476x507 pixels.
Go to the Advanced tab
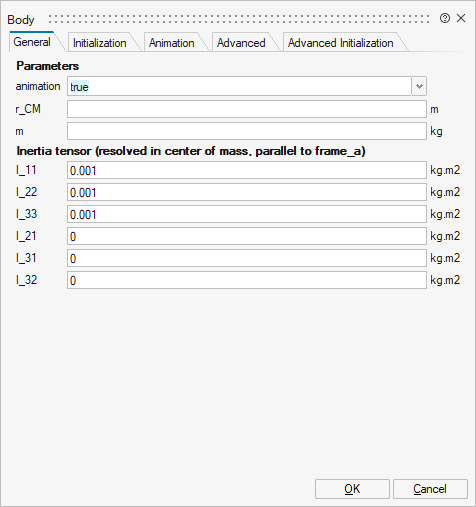[241, 43]
